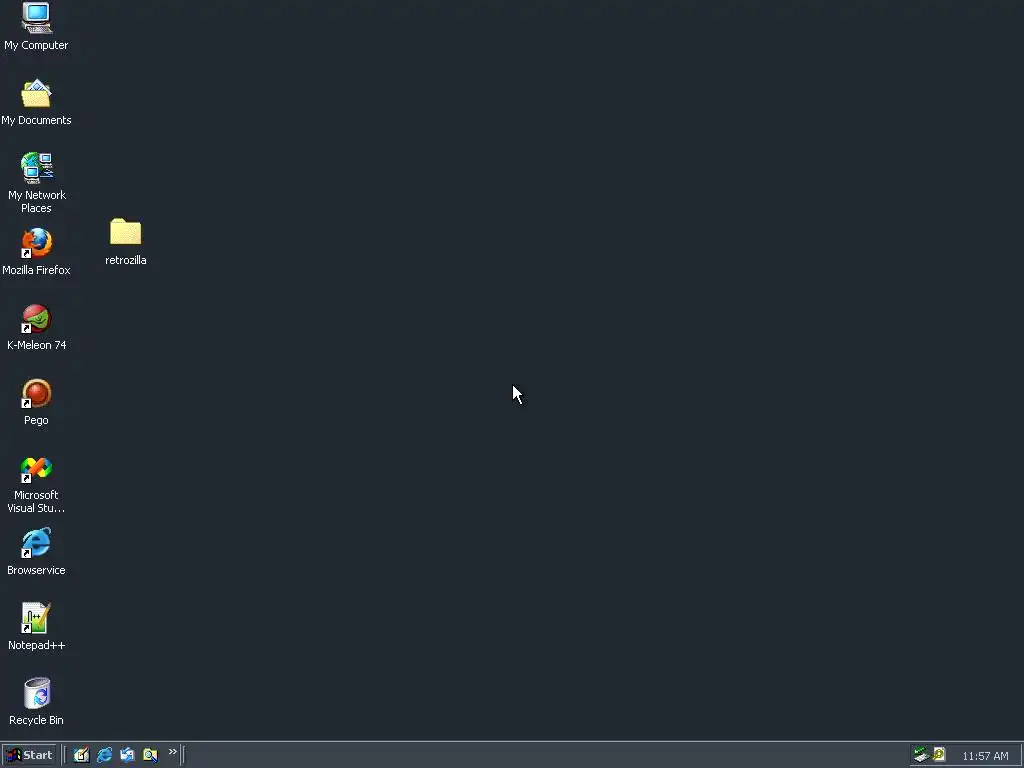The width and height of the screenshot is (1024, 768).
Task: Launch Internet Explorer from Quick Launch
Action: coord(104,755)
